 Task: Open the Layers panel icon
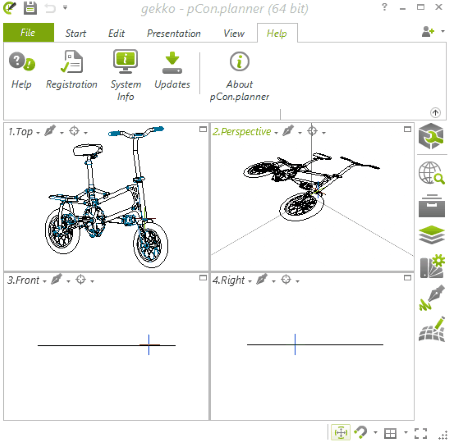tap(431, 235)
